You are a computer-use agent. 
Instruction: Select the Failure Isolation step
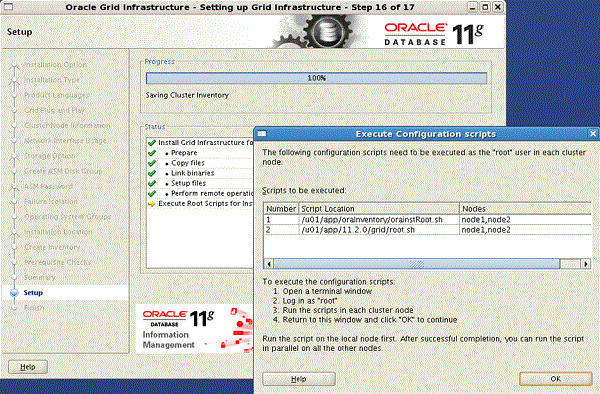coord(51,201)
